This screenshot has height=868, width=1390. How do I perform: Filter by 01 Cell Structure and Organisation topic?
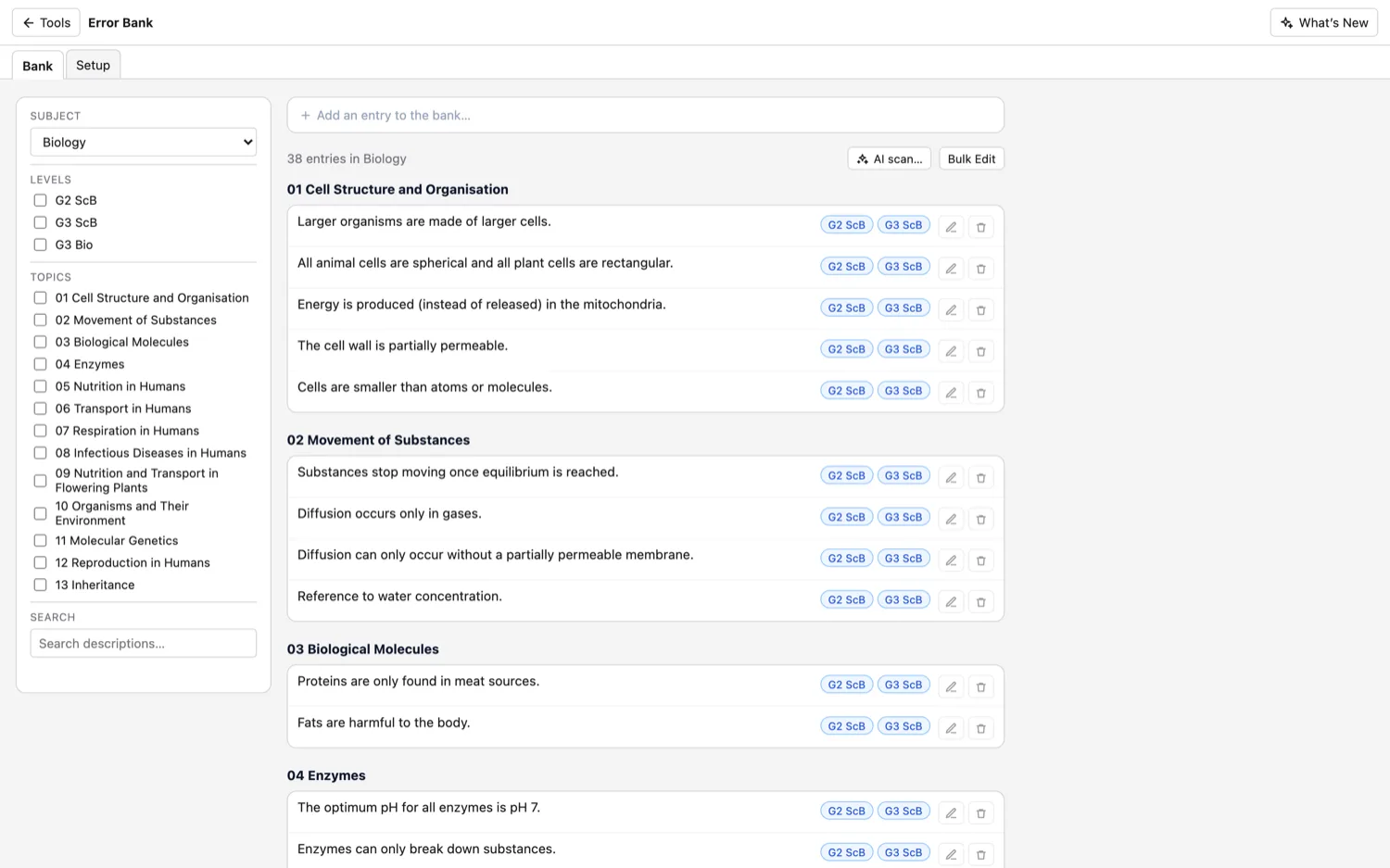point(40,297)
